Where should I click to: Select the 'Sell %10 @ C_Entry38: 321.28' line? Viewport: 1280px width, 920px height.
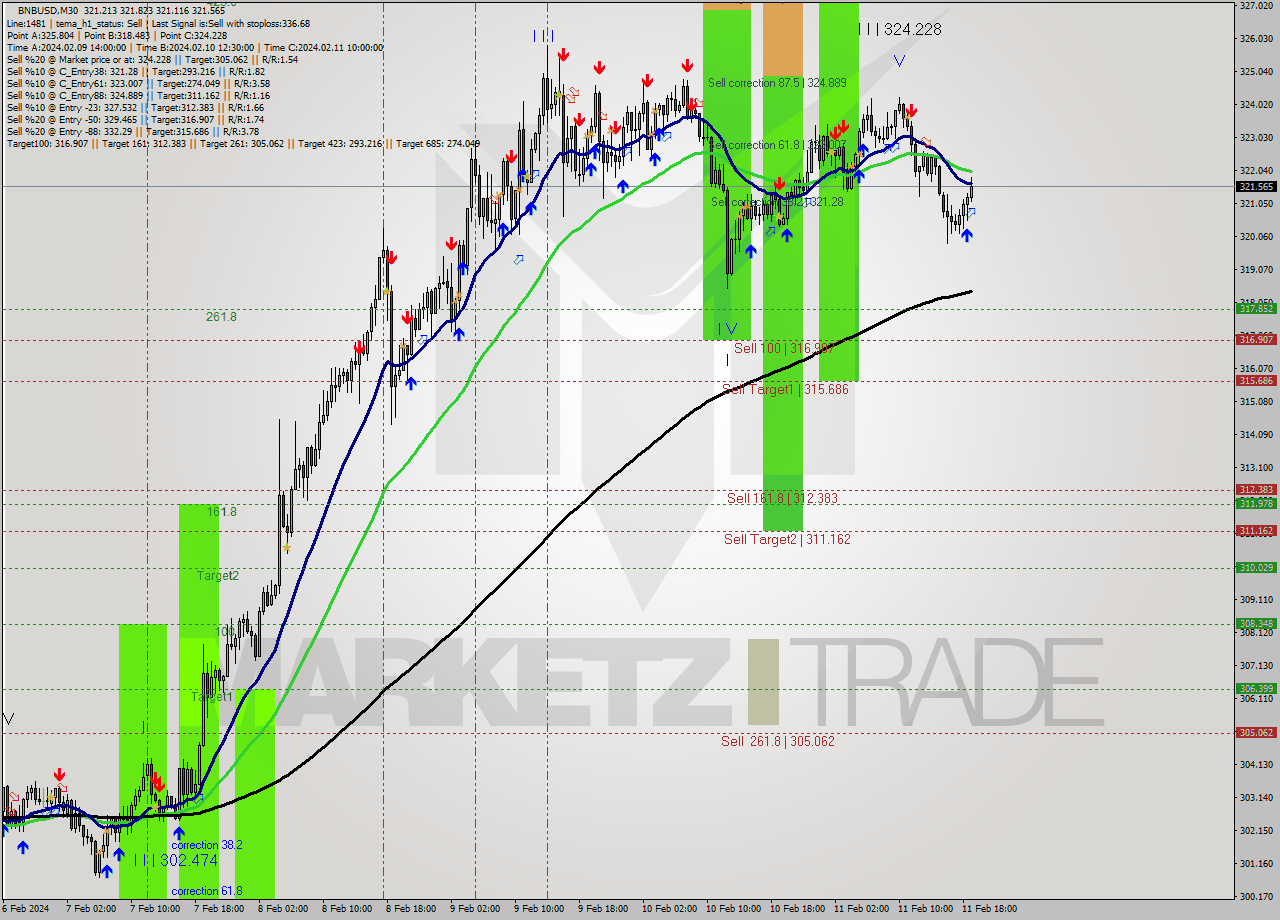click(135, 71)
